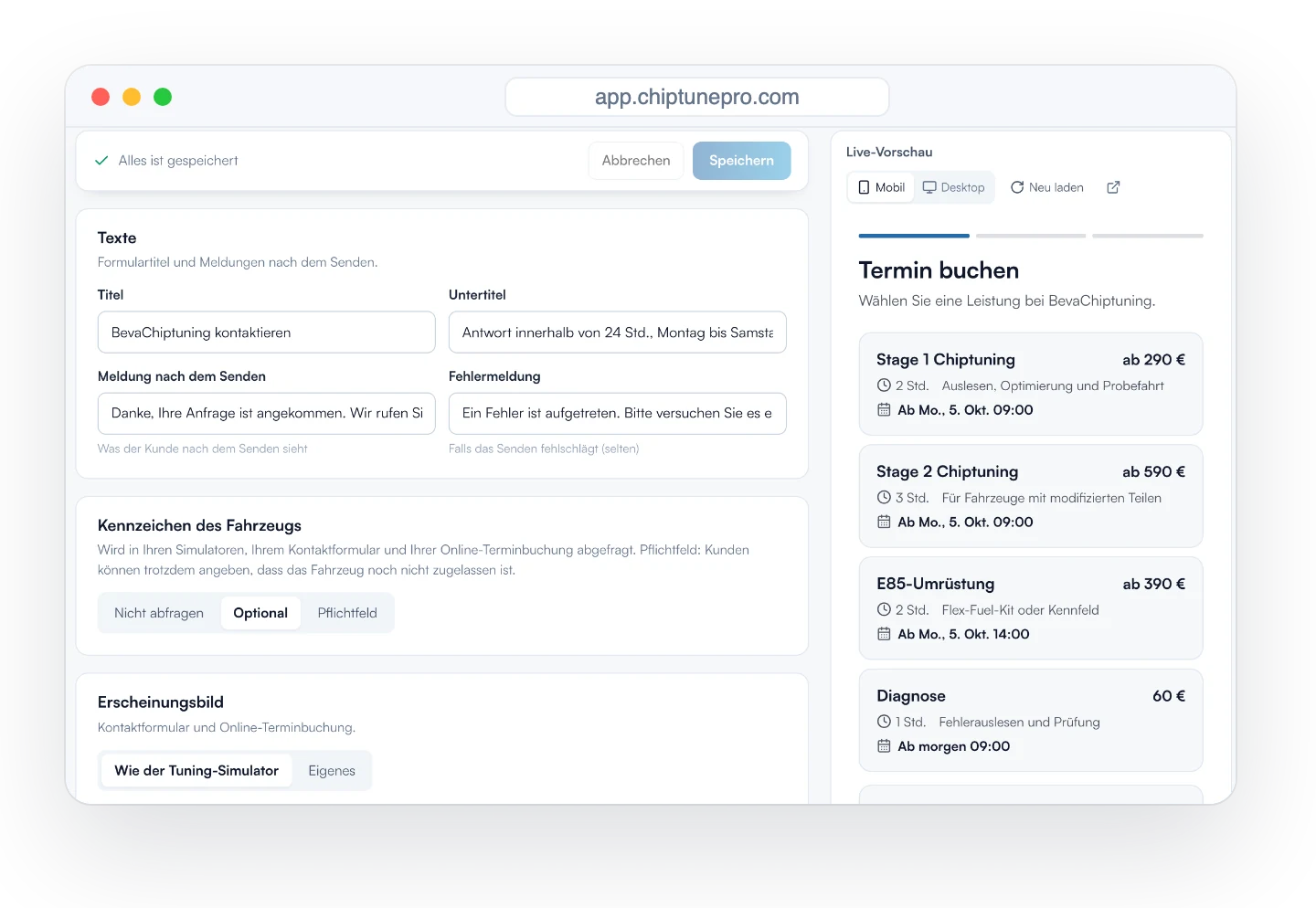Screen dimensions: 1316x908
Task: Click the Kennzeichen des Fahrzeugs heading
Action: click(199, 525)
